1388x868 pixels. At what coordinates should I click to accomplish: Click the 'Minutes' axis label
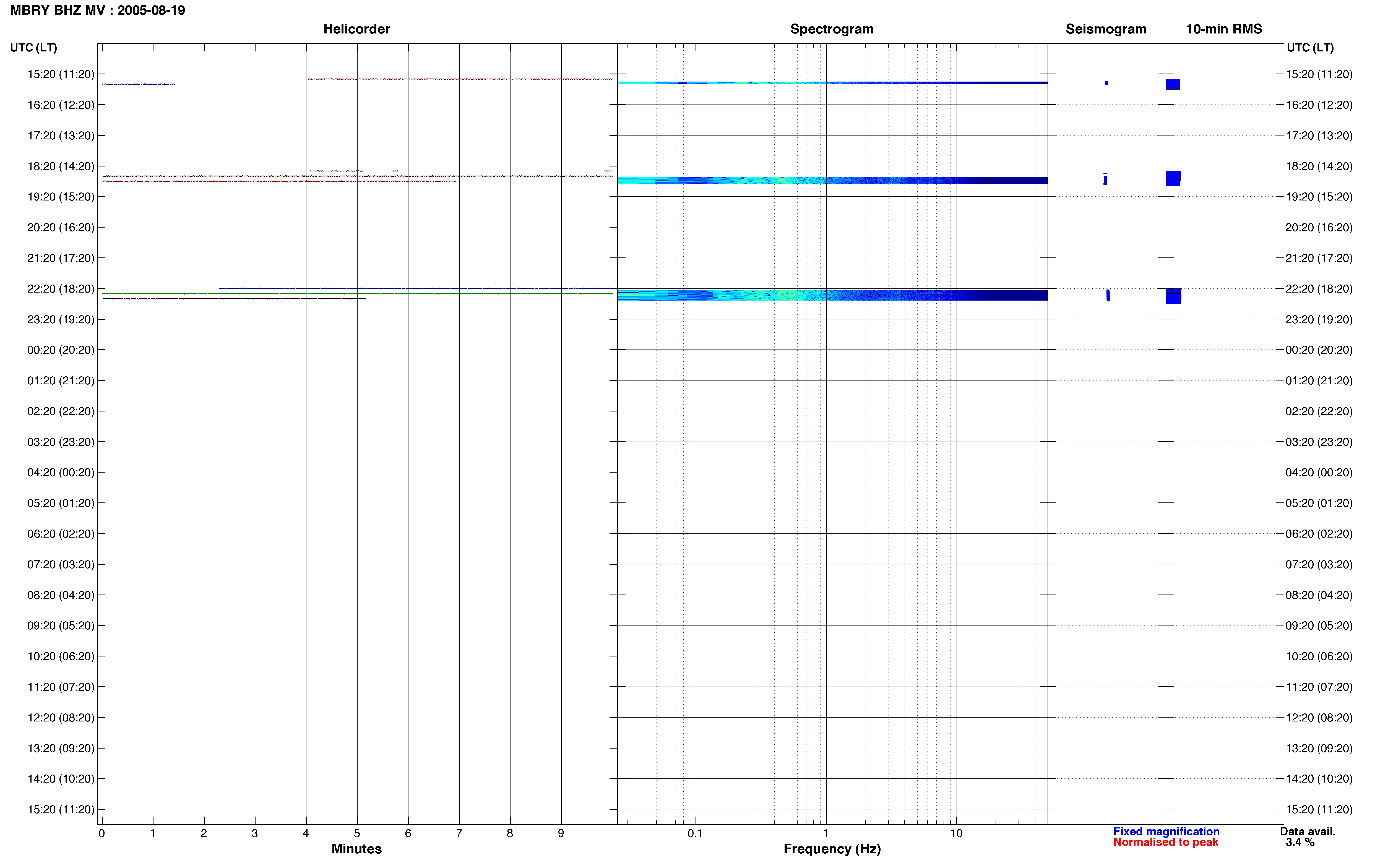pos(356,849)
